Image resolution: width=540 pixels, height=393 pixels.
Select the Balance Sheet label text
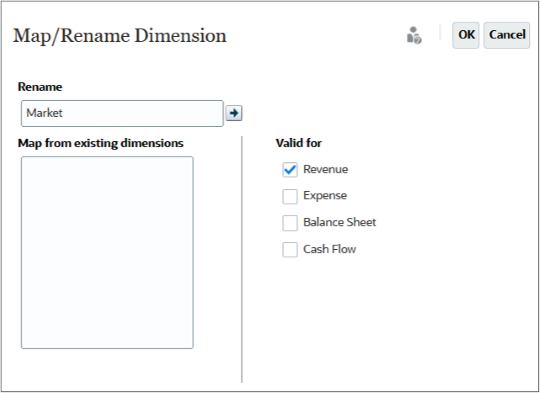340,222
